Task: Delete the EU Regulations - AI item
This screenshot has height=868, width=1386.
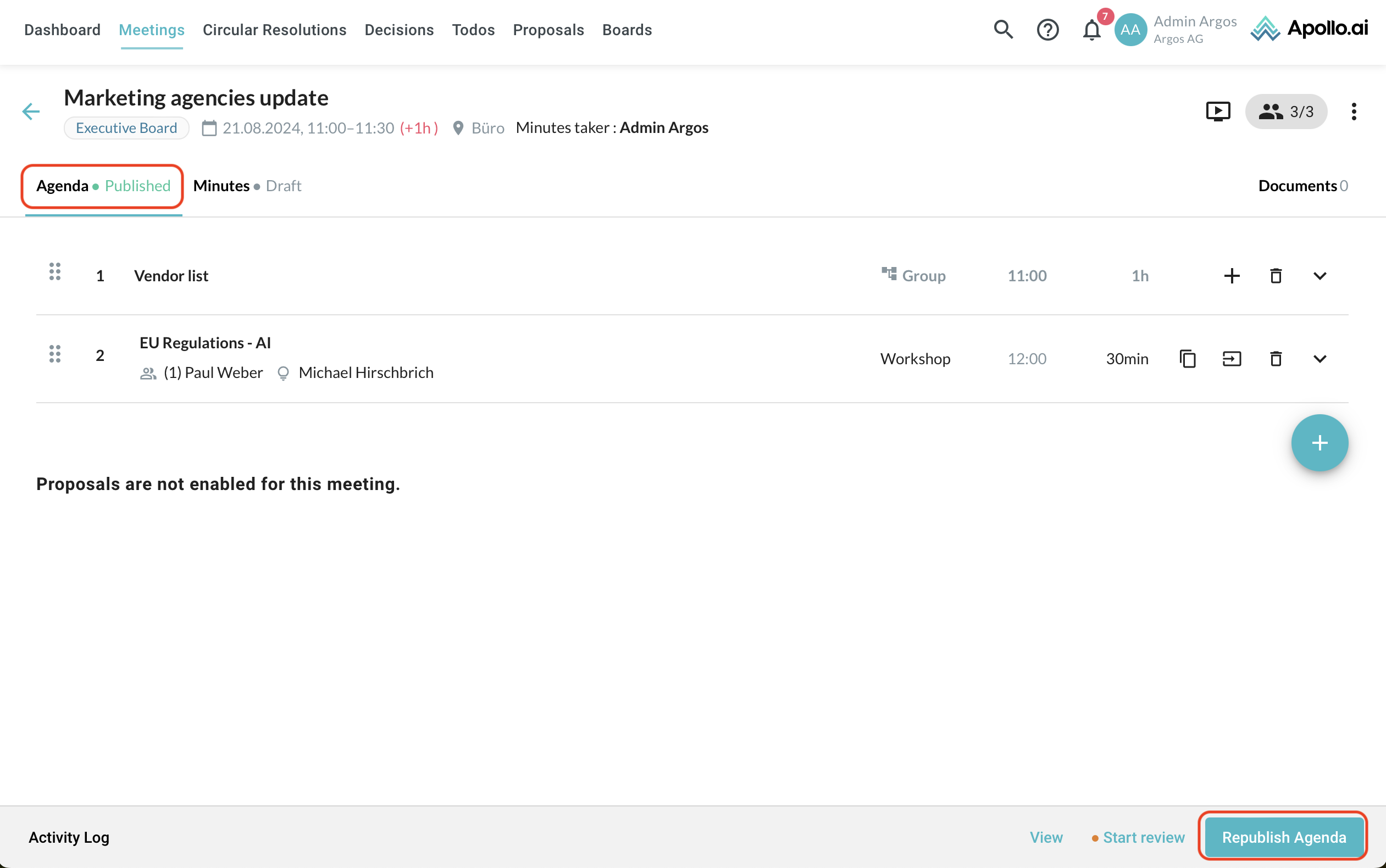Action: (x=1276, y=359)
